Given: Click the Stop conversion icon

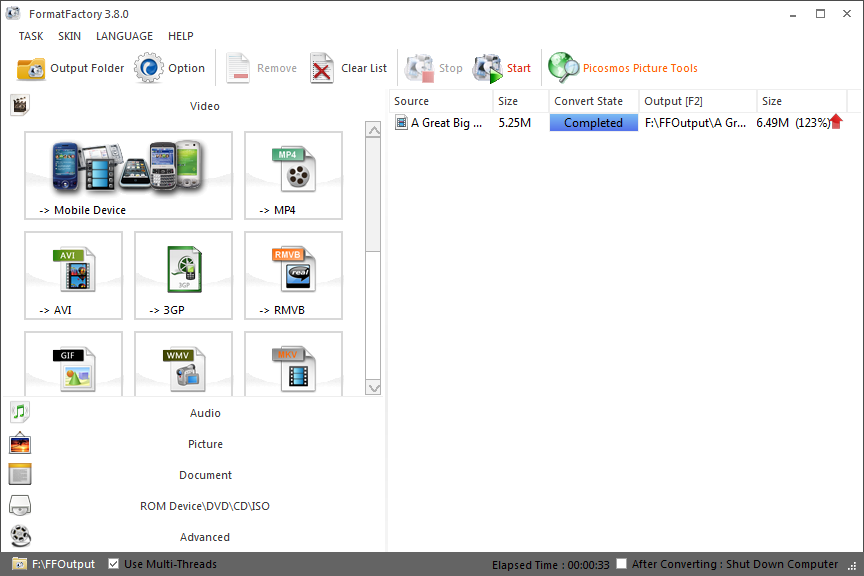Looking at the screenshot, I should 419,68.
